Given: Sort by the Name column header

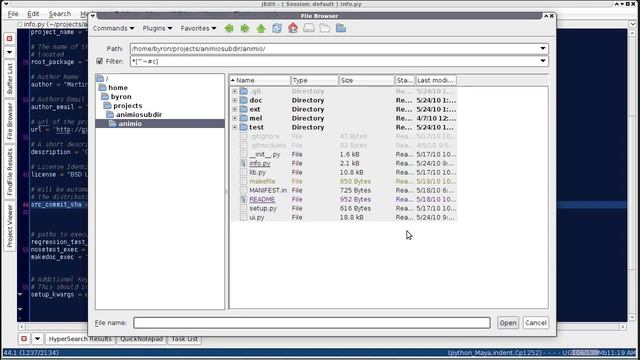Looking at the screenshot, I should coord(260,80).
